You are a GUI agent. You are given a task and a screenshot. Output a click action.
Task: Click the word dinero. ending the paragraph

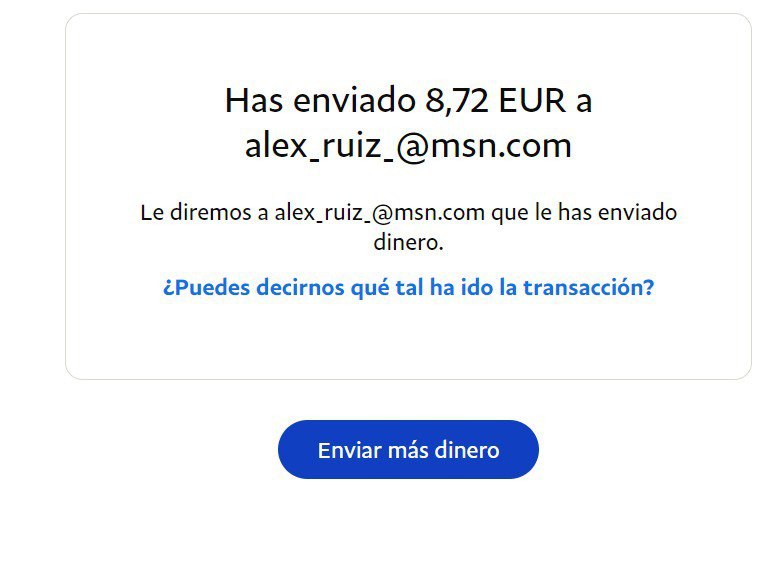[408, 242]
